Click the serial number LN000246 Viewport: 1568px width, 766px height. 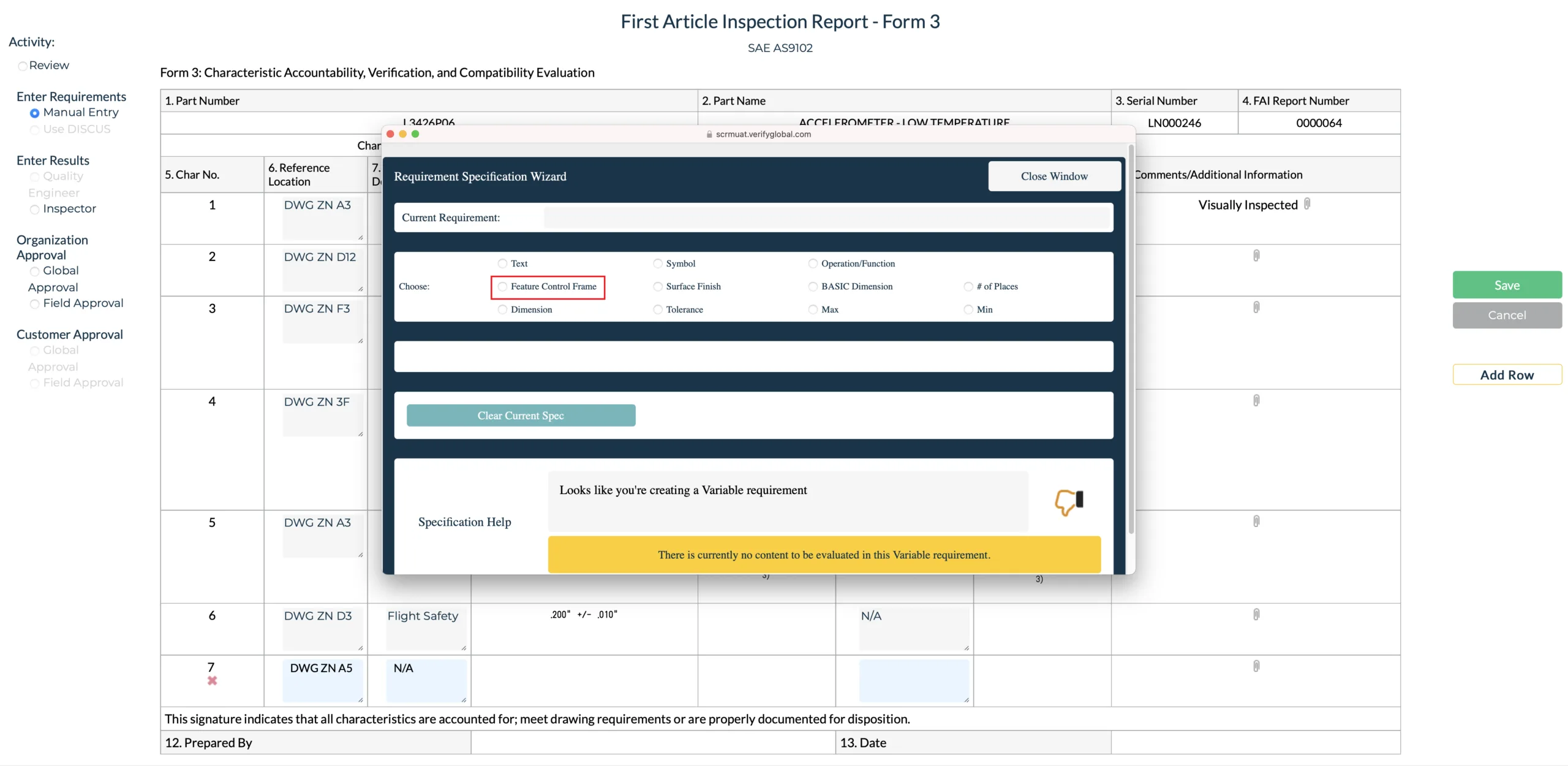(x=1174, y=123)
